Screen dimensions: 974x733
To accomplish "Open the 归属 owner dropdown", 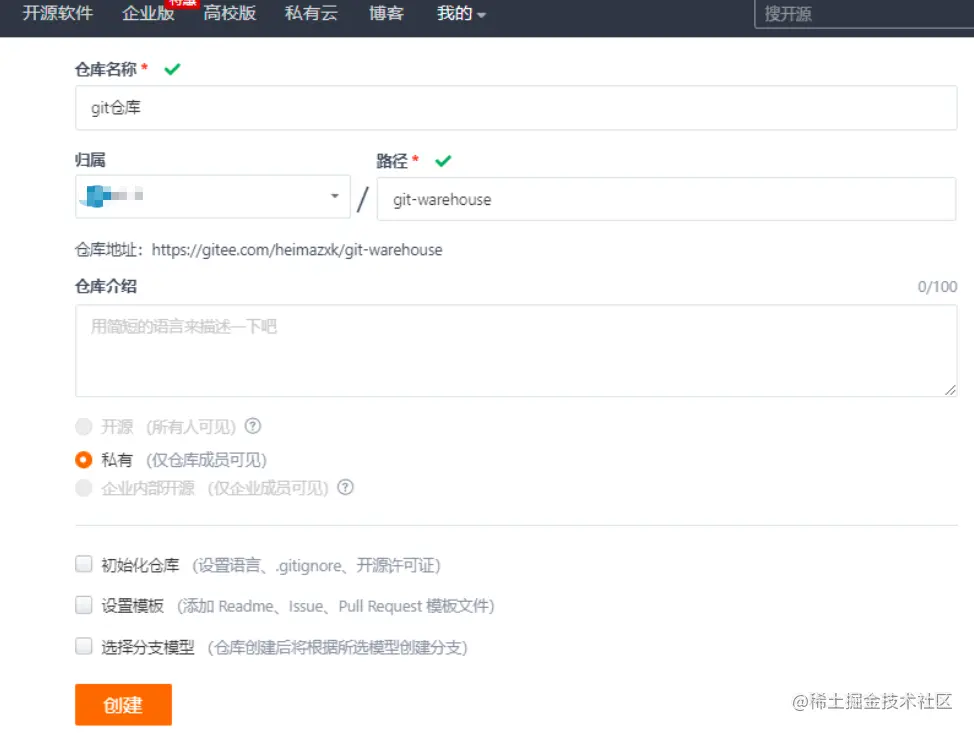I will point(212,196).
